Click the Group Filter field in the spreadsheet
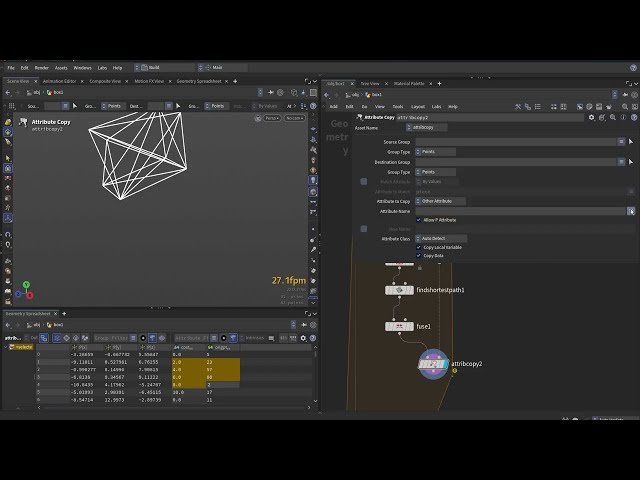Screen dimensions: 640x480 (111, 338)
